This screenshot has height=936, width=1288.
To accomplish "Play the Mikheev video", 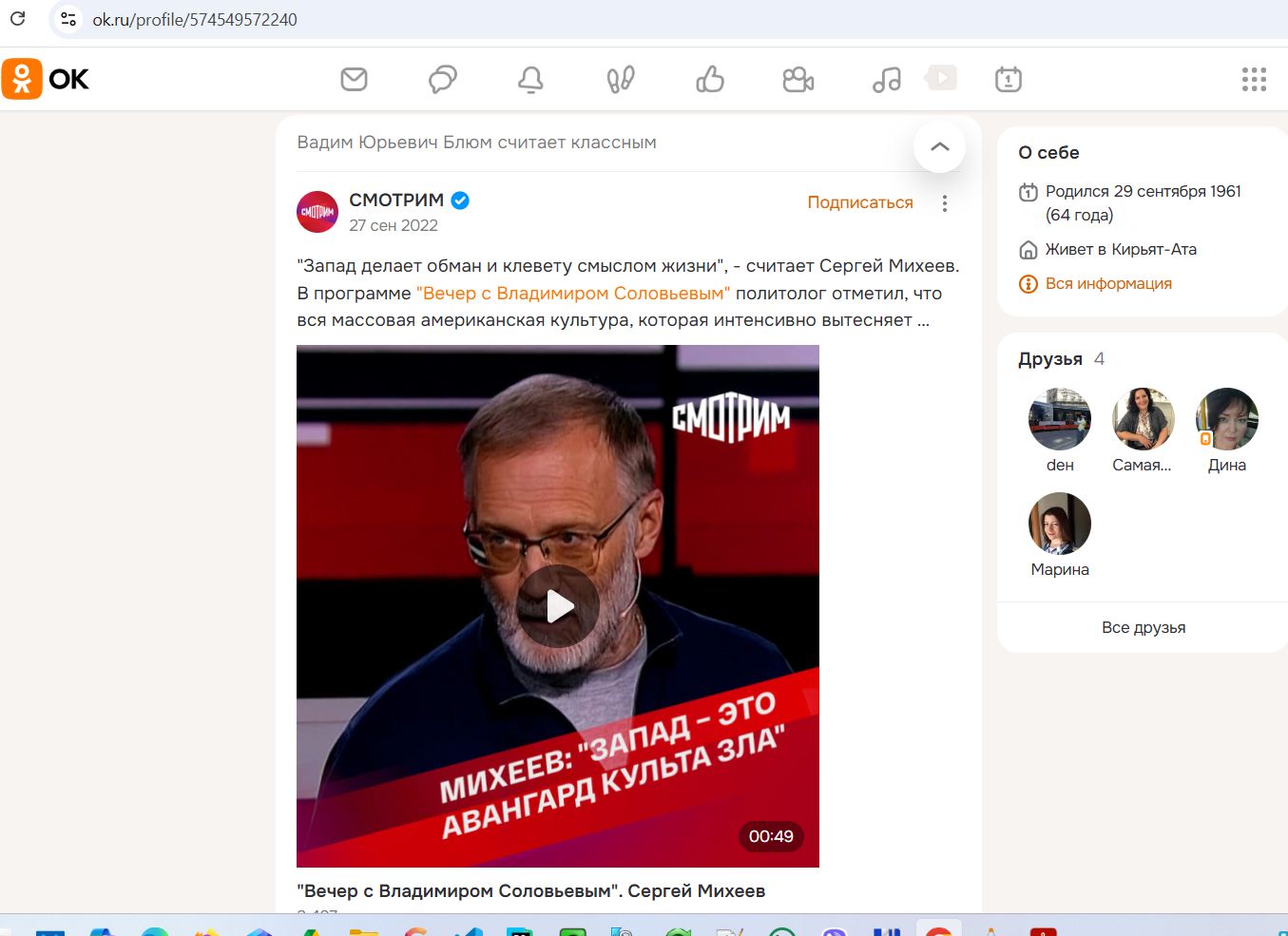I will point(559,604).
